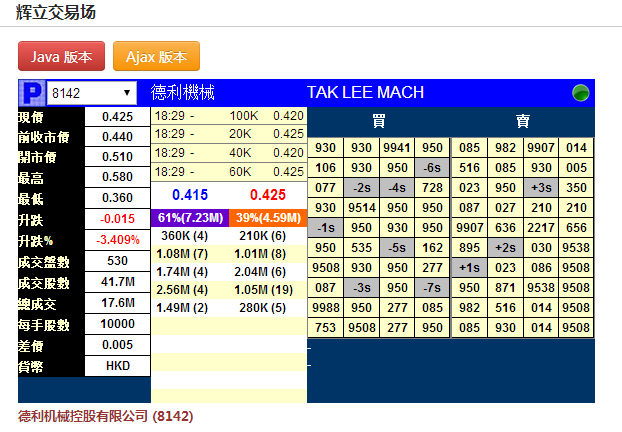
Task: Click the -5s spread marker cell
Action: [397, 248]
